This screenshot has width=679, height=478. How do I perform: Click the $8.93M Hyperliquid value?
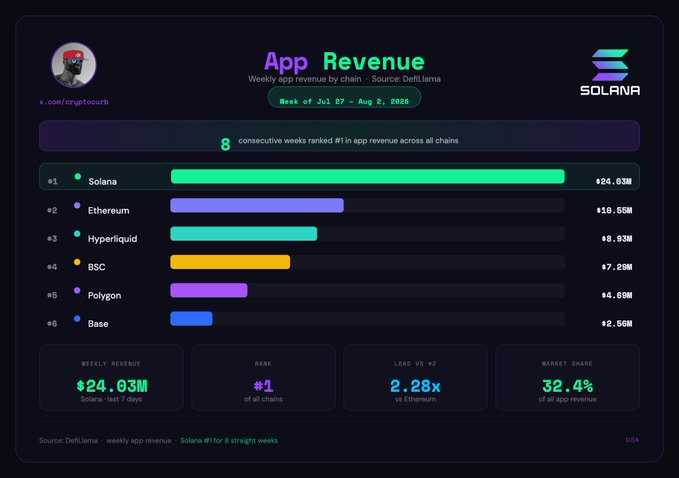click(x=617, y=239)
